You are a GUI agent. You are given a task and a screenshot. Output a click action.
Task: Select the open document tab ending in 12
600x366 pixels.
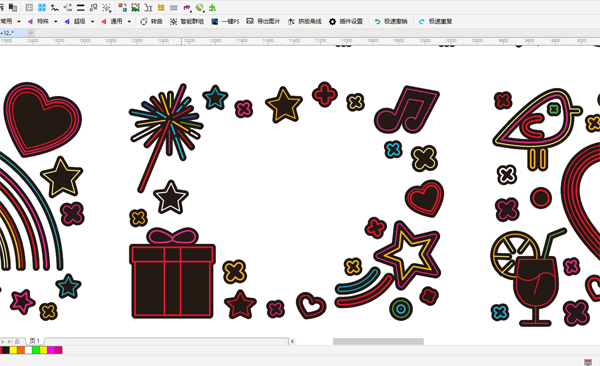pyautogui.click(x=11, y=33)
